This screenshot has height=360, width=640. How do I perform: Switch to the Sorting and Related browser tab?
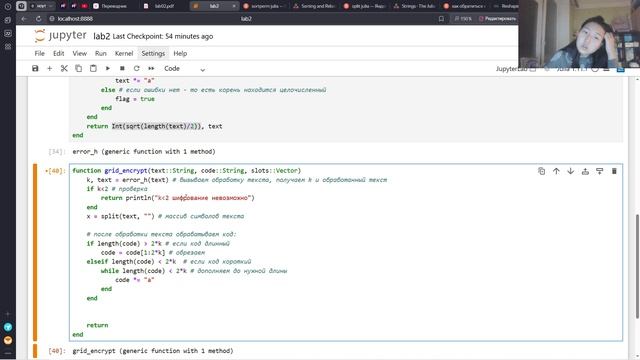(x=314, y=6)
